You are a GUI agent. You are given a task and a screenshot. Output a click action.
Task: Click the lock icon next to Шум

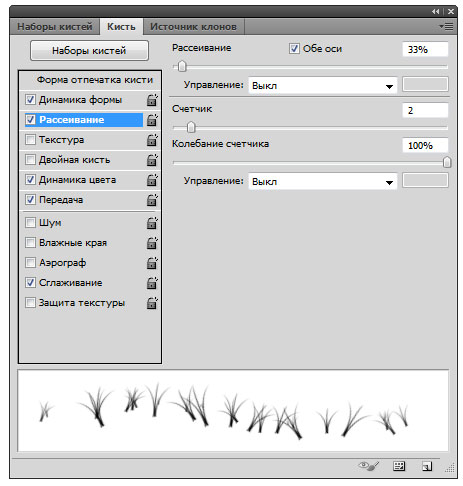coord(152,223)
